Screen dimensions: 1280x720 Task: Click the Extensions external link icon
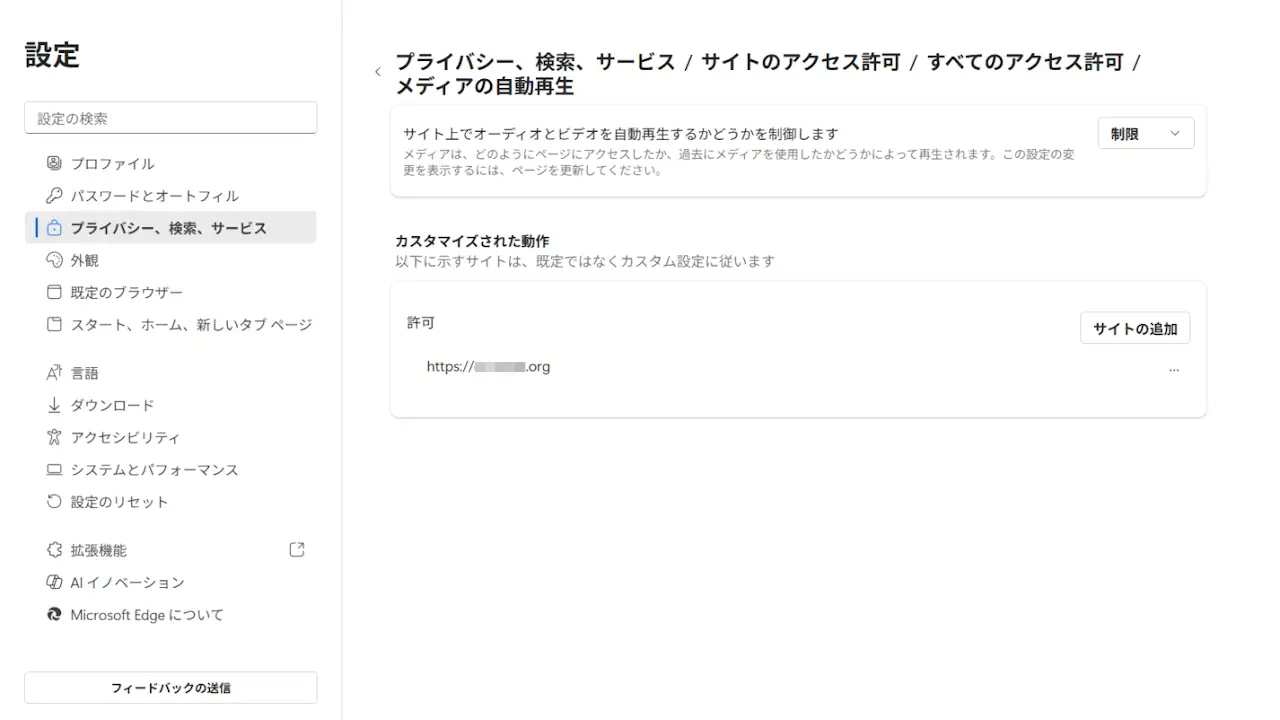coord(296,550)
